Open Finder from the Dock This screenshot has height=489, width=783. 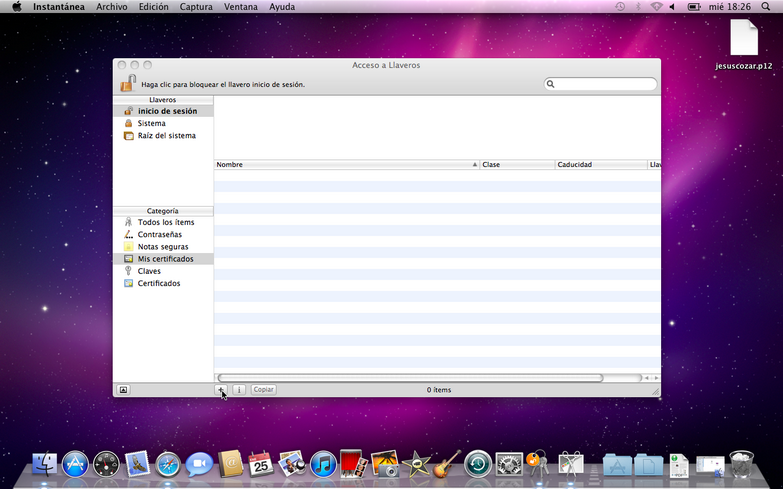44,465
